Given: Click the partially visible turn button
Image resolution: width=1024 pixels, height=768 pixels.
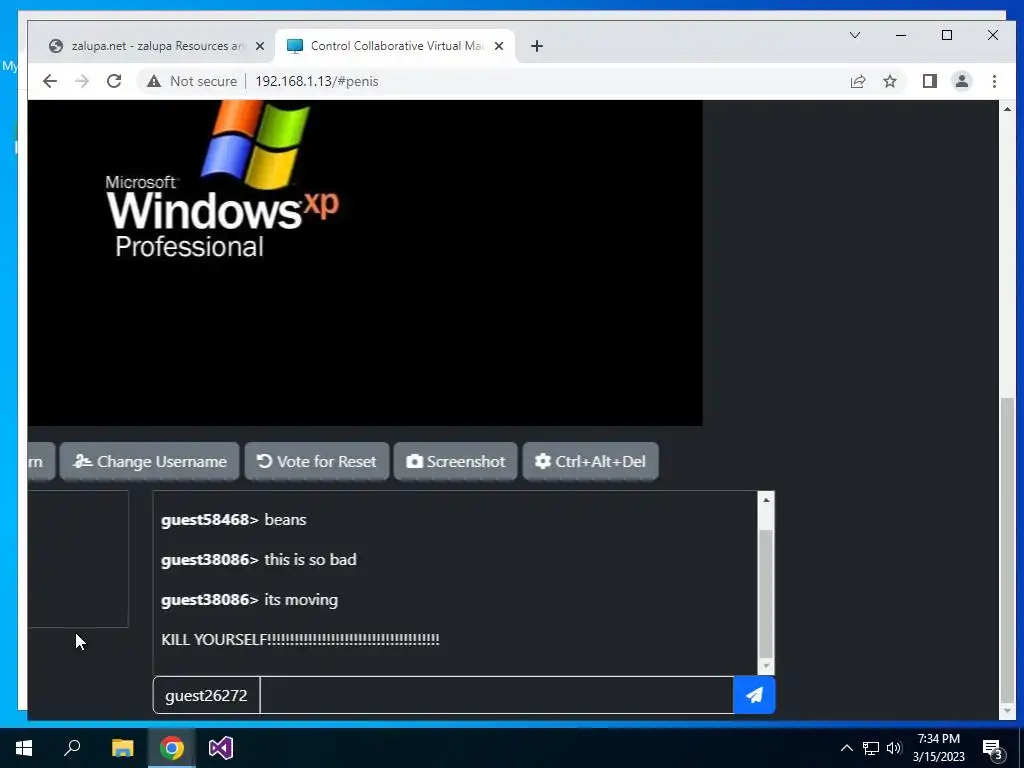Looking at the screenshot, I should pos(40,461).
